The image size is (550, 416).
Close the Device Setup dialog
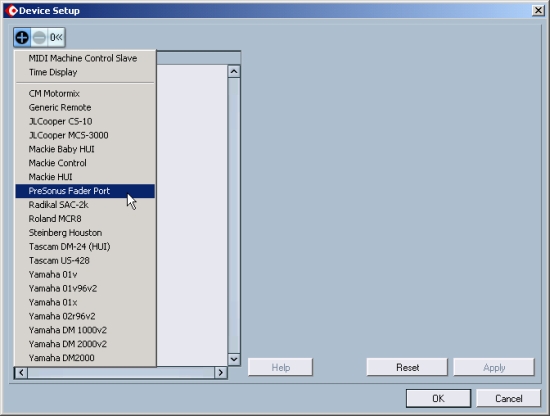click(x=538, y=11)
